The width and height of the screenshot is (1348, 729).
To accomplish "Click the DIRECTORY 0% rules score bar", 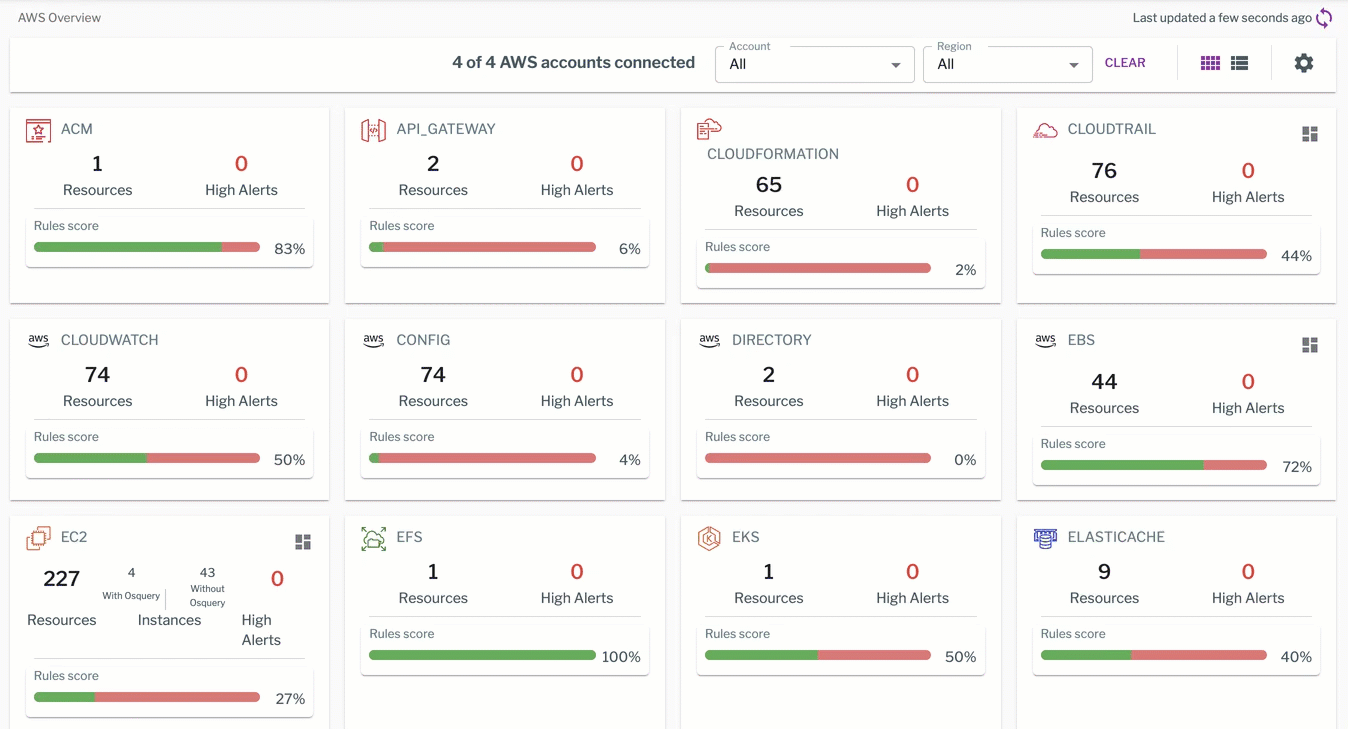I will pyautogui.click(x=818, y=458).
